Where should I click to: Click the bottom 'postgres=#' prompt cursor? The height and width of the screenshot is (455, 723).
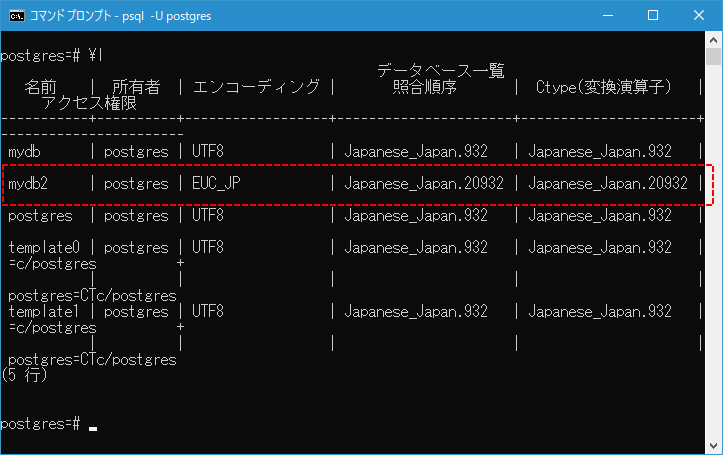pyautogui.click(x=93, y=428)
